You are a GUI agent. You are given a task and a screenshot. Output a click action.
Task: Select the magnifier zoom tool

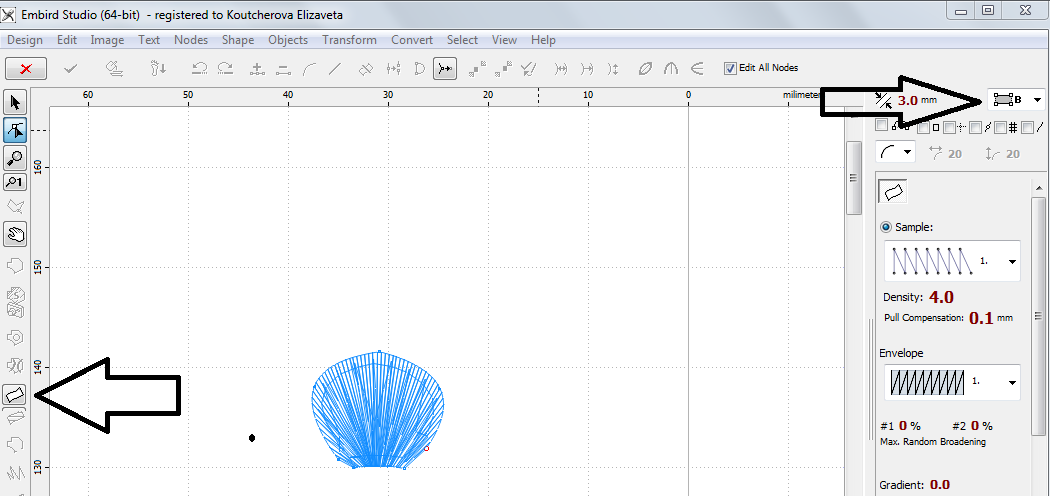pos(15,157)
